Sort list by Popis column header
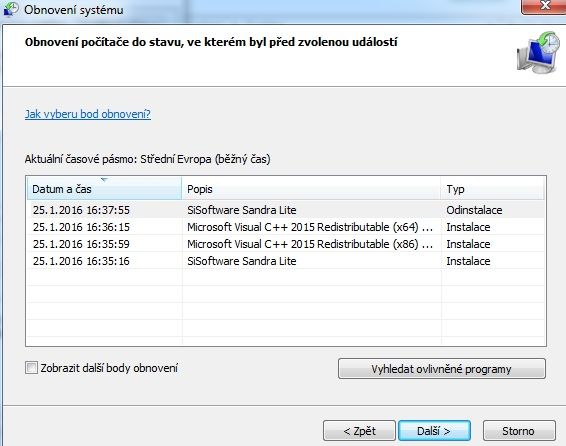566x446 pixels. pyautogui.click(x=311, y=189)
